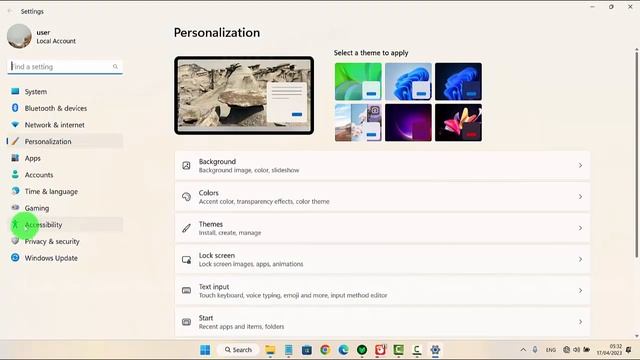The width and height of the screenshot is (640, 360).
Task: Open the notification bell icon
Action: pyautogui.click(x=629, y=350)
